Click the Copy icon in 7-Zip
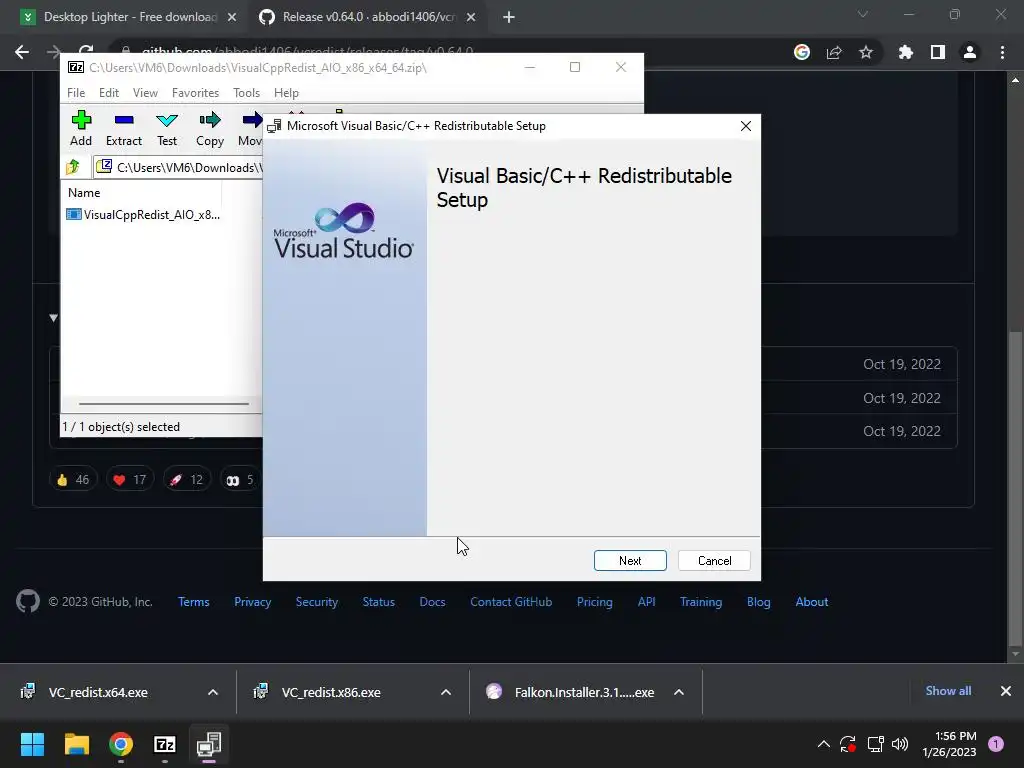The image size is (1024, 768). 210,128
